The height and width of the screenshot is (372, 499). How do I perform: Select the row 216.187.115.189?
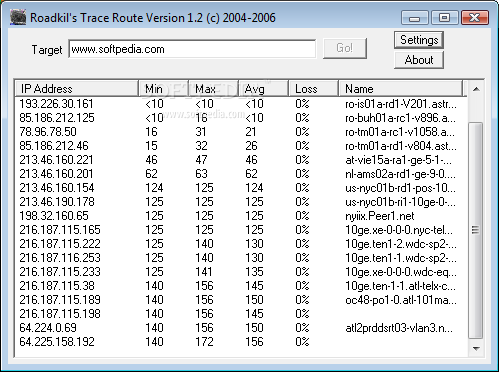(241, 300)
